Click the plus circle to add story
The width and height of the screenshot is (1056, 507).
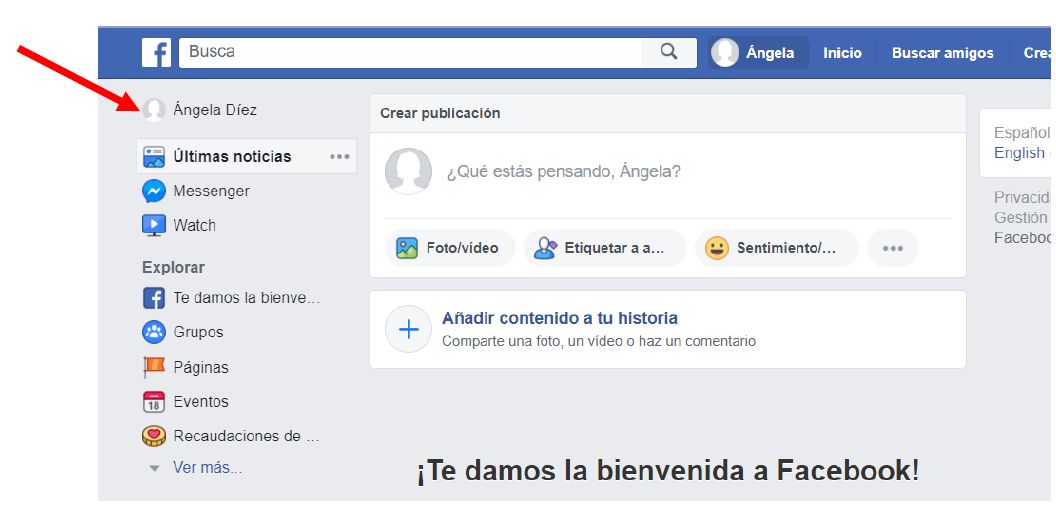[x=409, y=329]
